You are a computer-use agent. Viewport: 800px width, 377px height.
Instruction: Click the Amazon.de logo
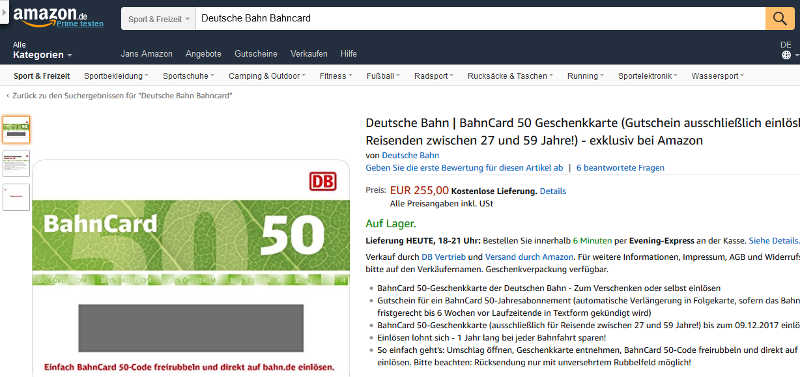51,15
